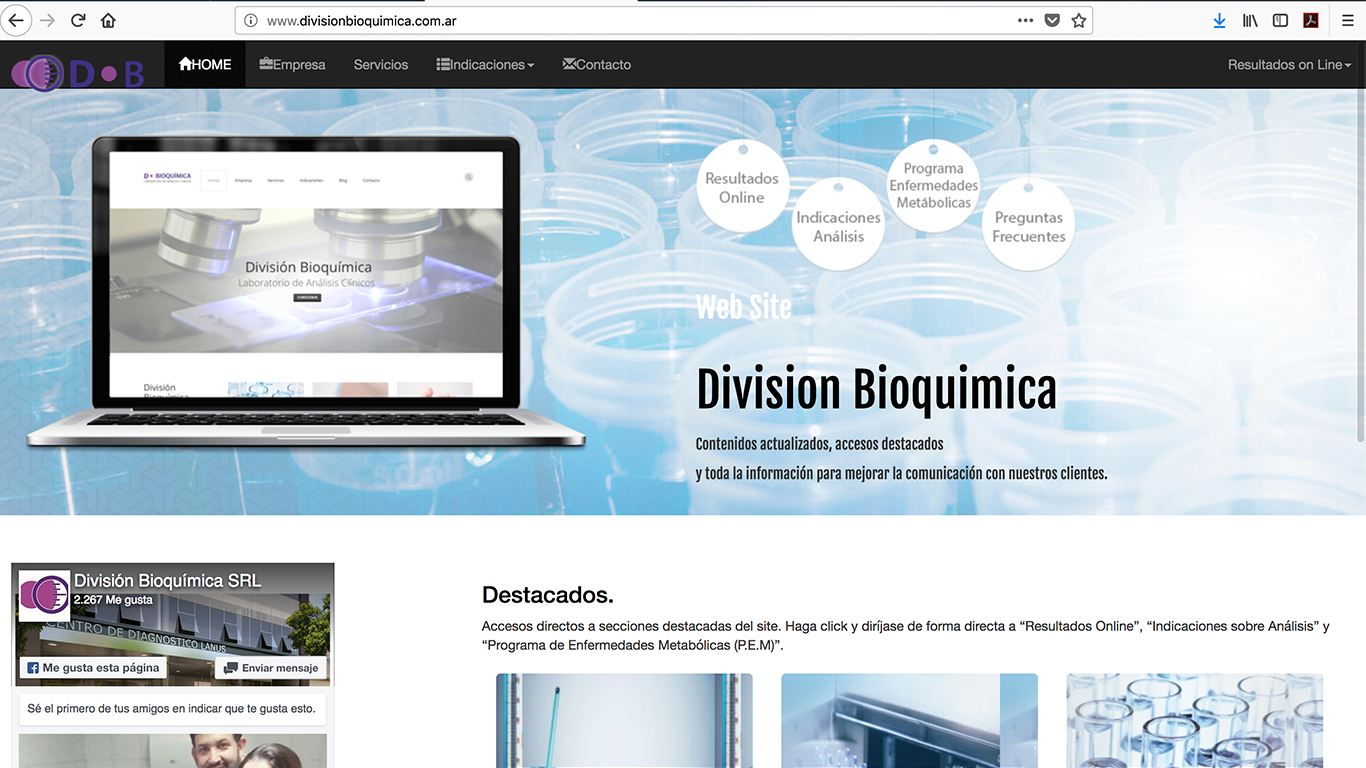Viewport: 1366px width, 768px height.
Task: Open the browser home page icon
Action: [108, 20]
